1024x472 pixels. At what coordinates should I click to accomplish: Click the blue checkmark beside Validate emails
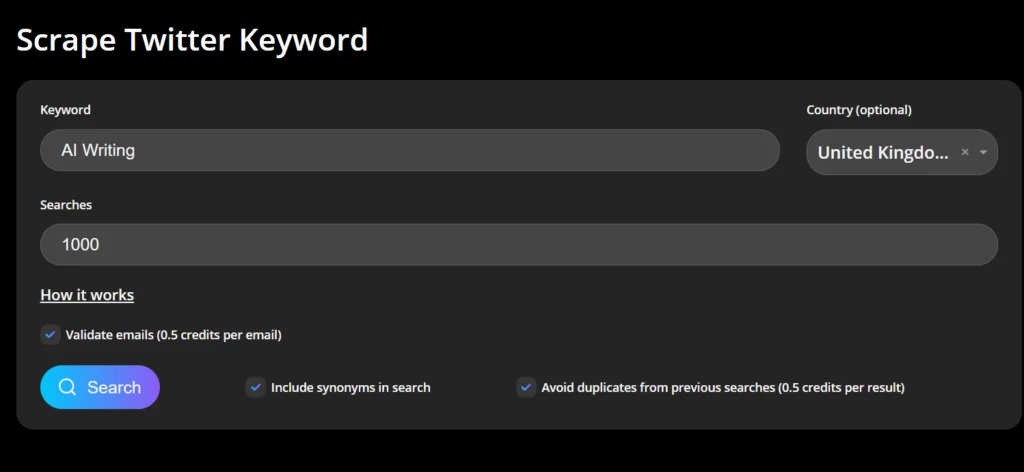[x=50, y=335]
